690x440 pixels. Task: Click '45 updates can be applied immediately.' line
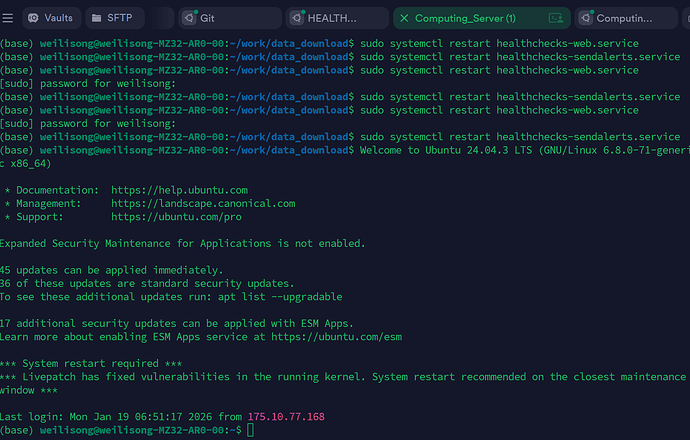(111, 270)
